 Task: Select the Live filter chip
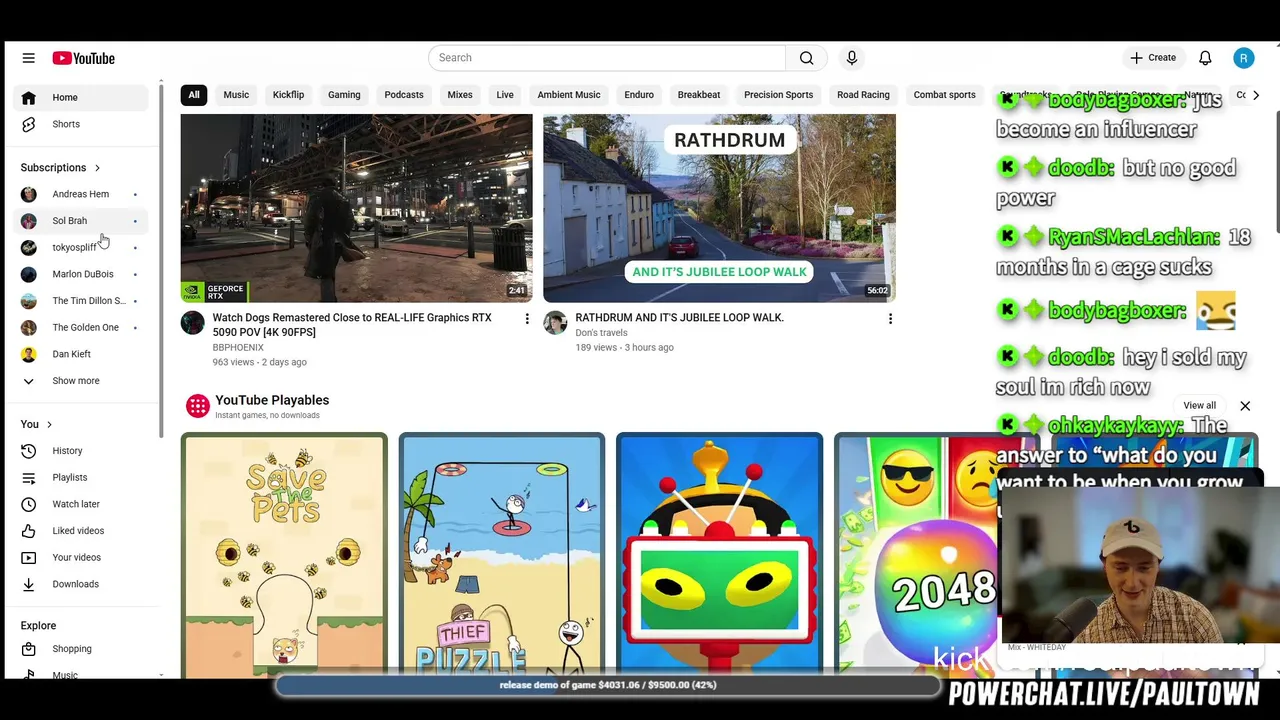tap(505, 95)
